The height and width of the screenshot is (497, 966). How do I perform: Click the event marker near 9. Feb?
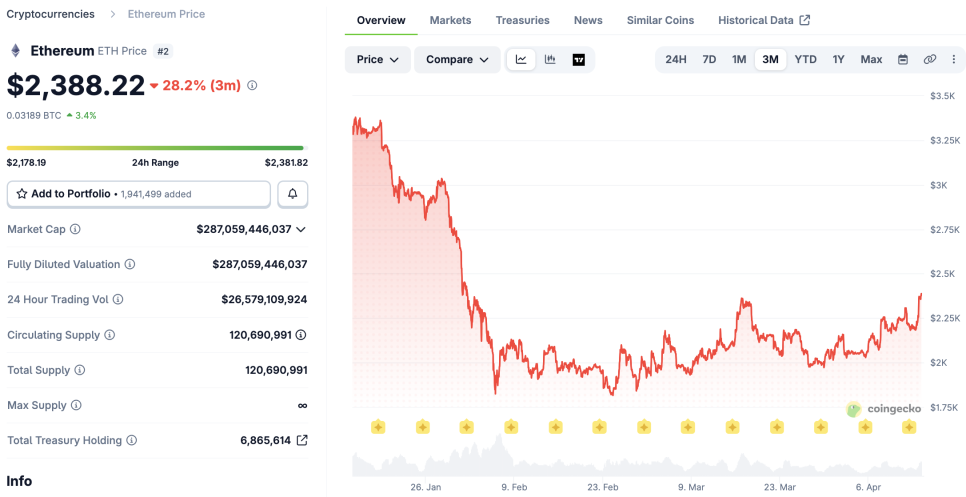[x=511, y=427]
